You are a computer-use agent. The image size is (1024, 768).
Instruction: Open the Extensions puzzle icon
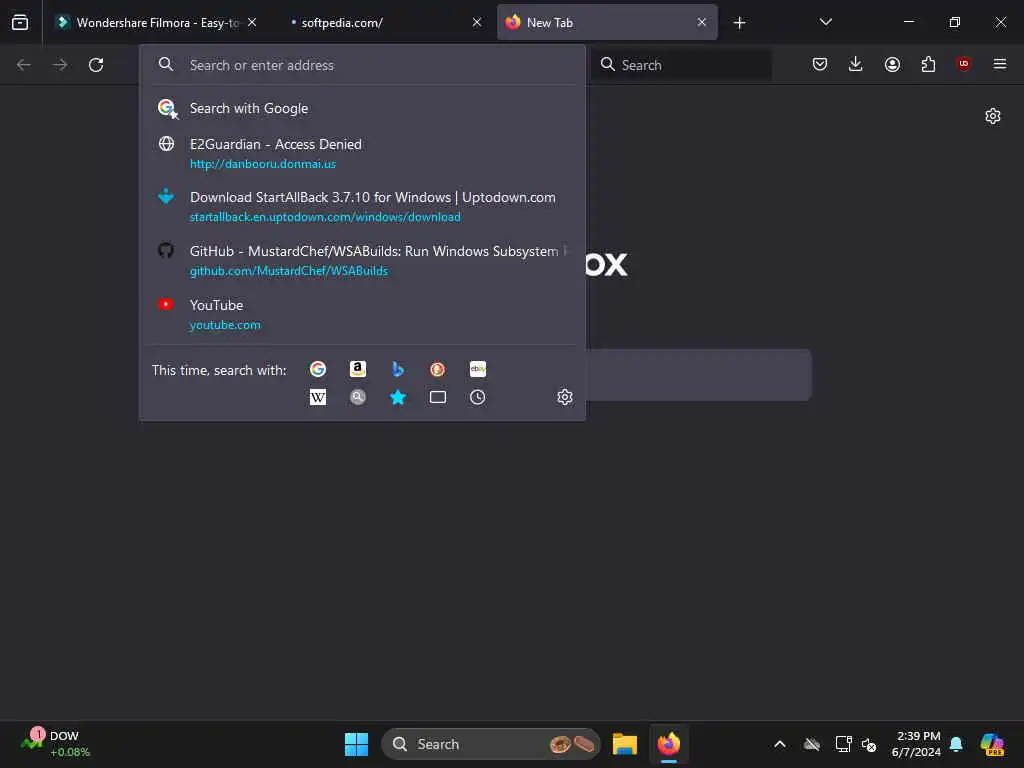[928, 64]
